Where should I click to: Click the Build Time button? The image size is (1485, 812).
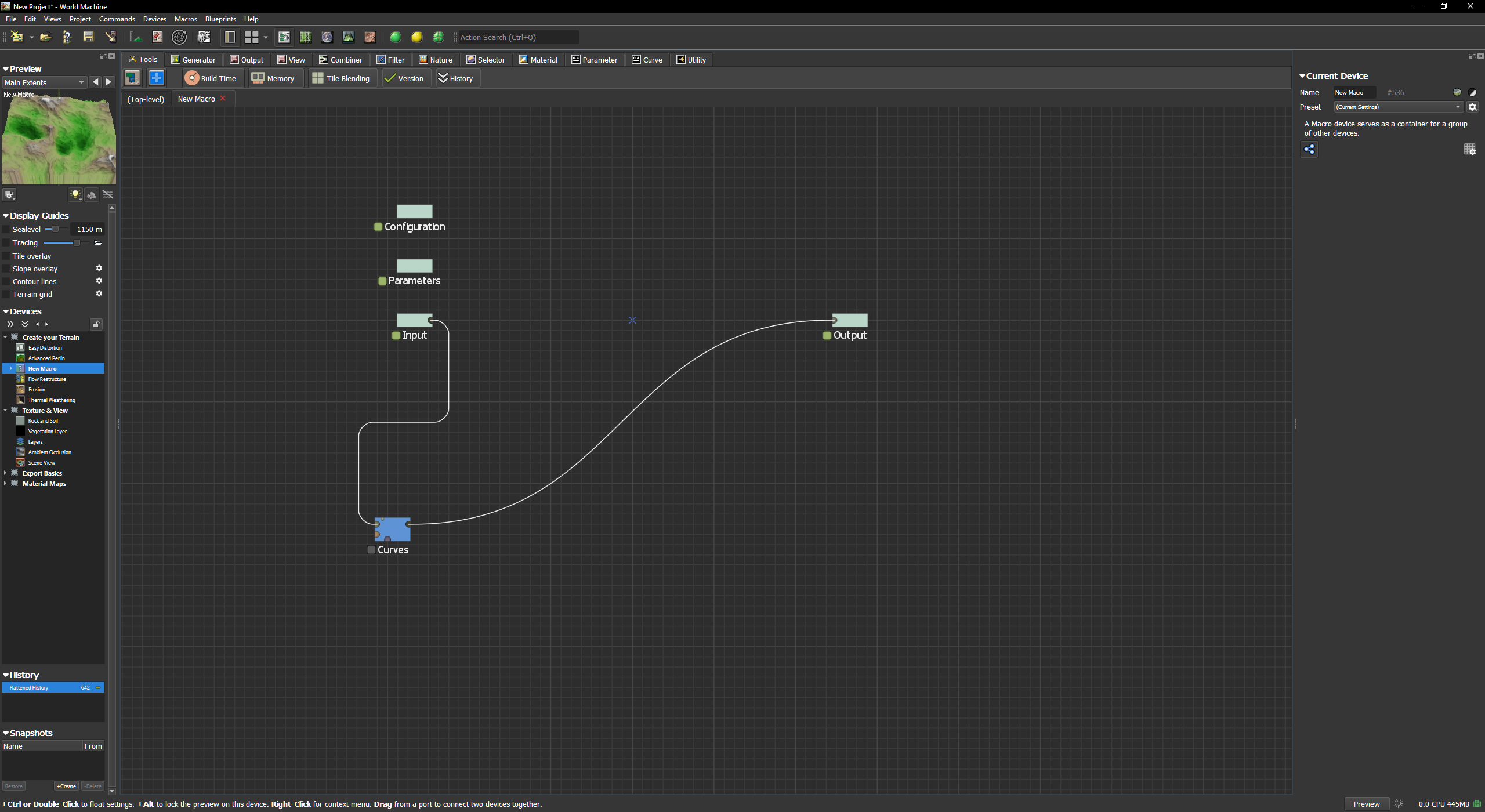(211, 78)
